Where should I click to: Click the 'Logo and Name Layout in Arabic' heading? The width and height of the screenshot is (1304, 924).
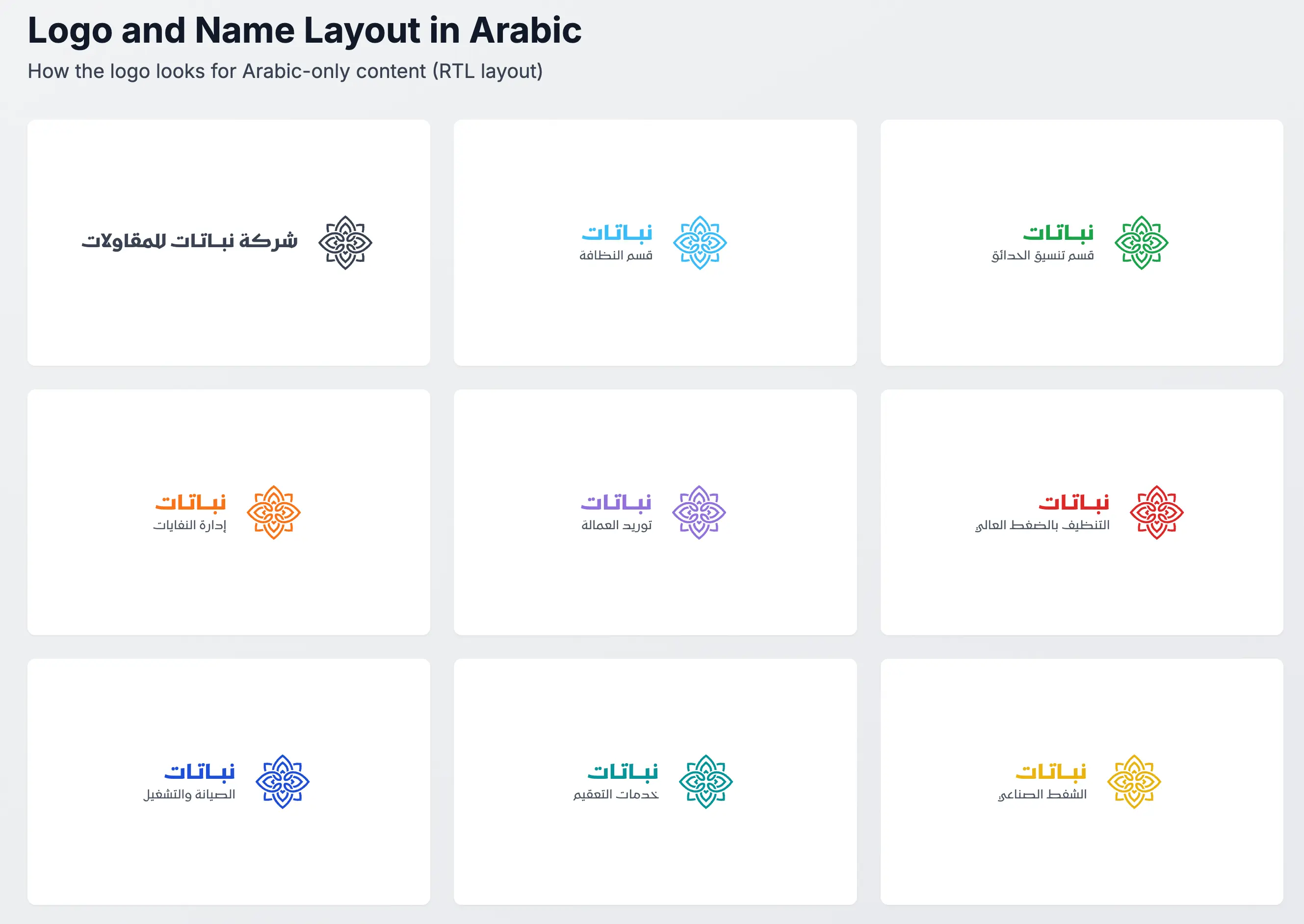[x=305, y=30]
